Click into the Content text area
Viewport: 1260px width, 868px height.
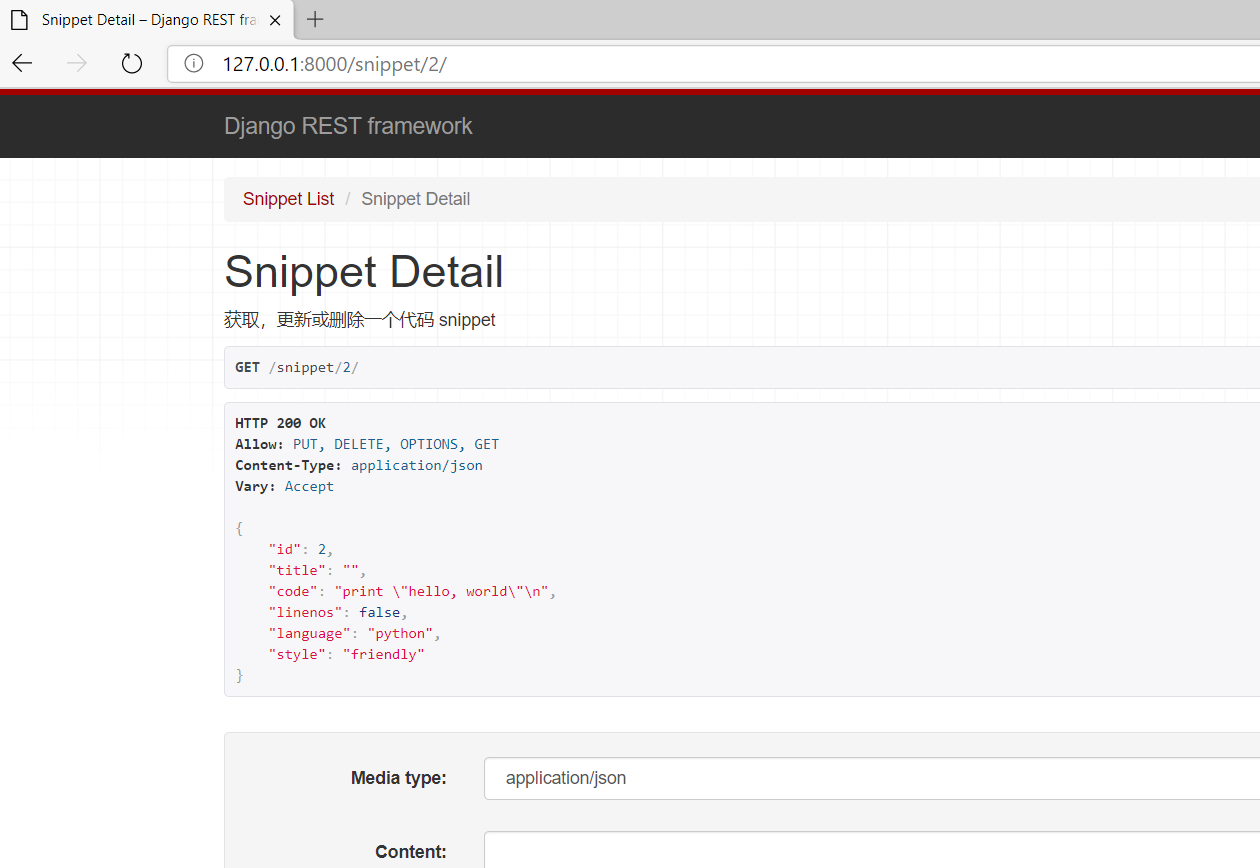(872, 850)
